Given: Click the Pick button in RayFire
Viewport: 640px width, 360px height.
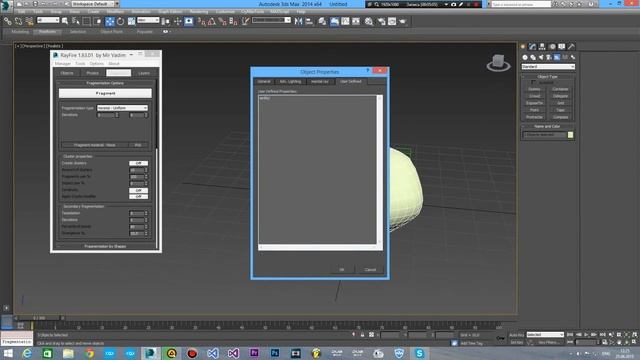Looking at the screenshot, I should point(138,145).
